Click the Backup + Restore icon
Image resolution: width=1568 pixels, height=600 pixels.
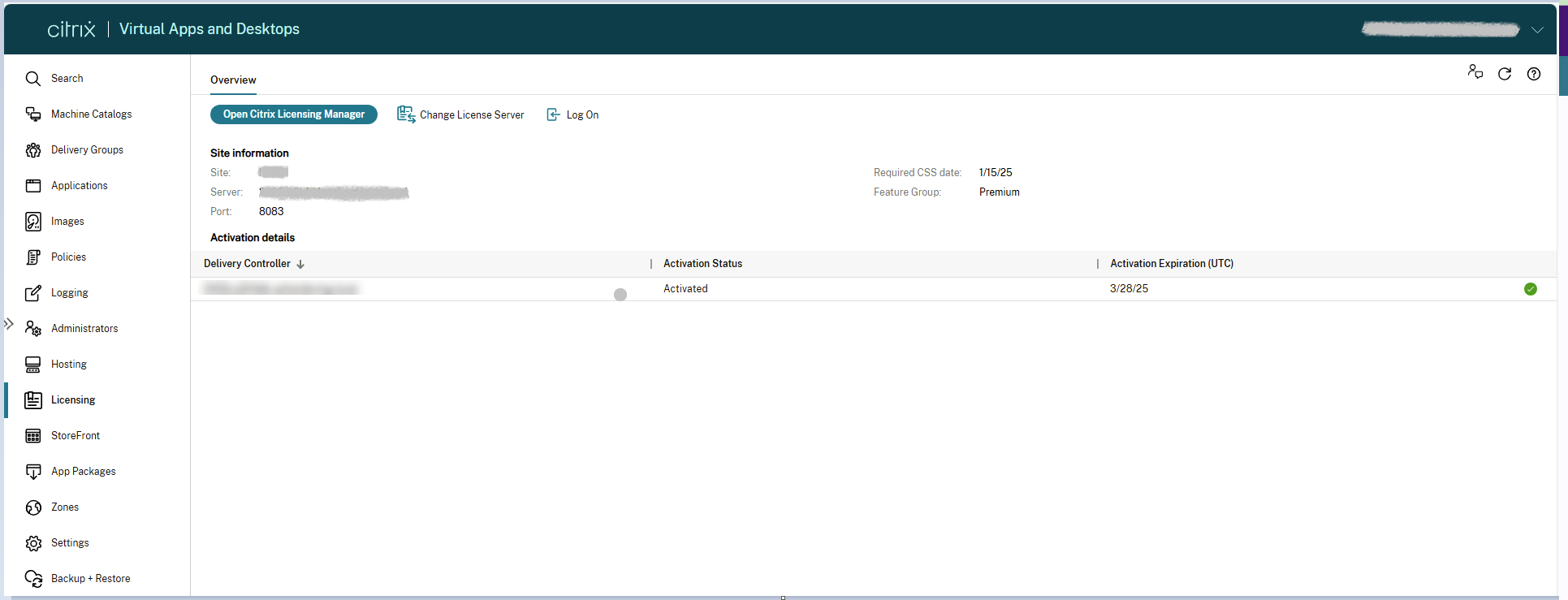click(x=33, y=579)
